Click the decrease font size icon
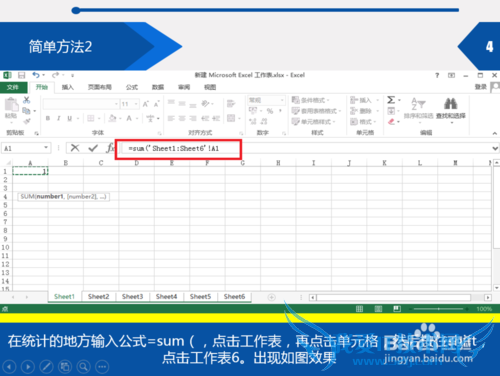 [x=157, y=104]
